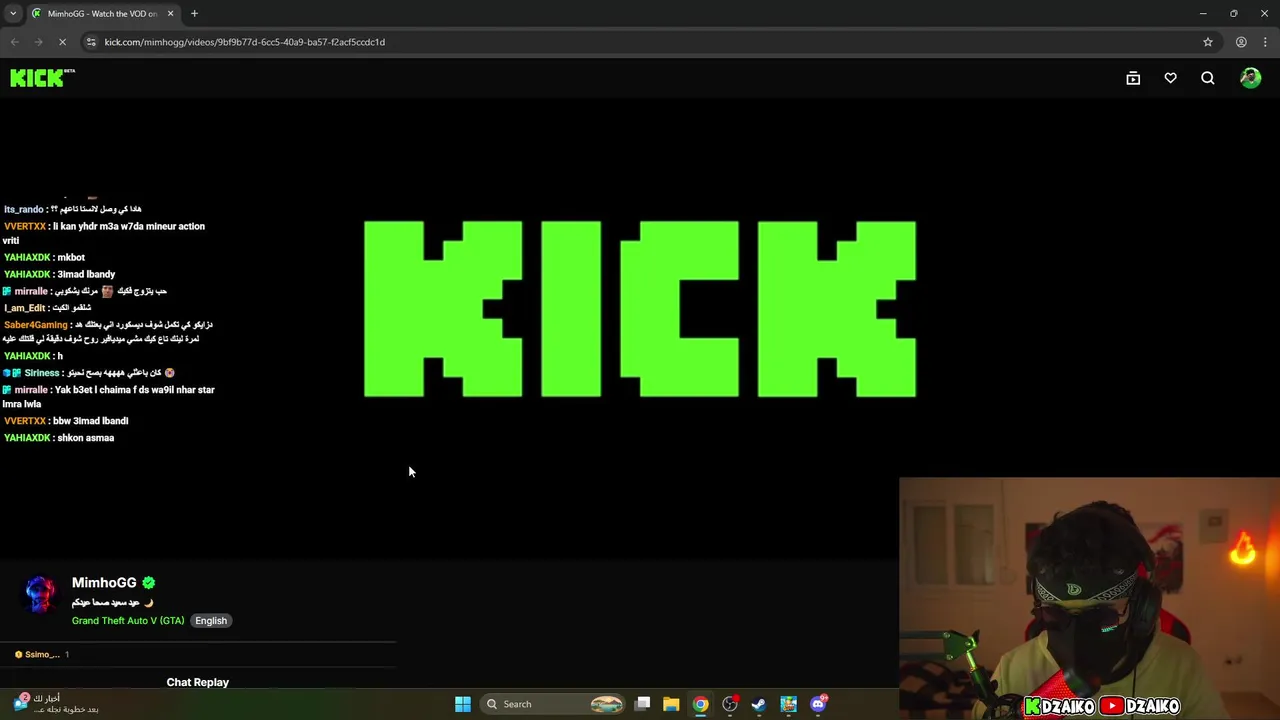1280x720 pixels.
Task: Open the Kick home logo
Action: (42, 78)
